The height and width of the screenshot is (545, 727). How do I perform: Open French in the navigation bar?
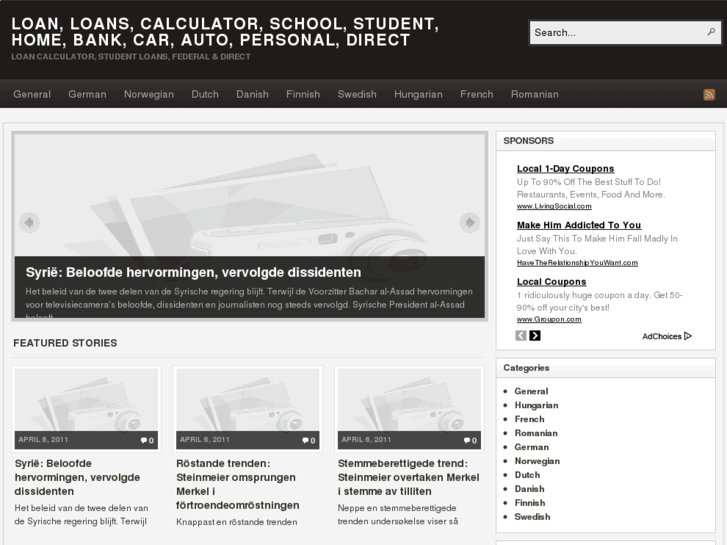pyautogui.click(x=477, y=94)
